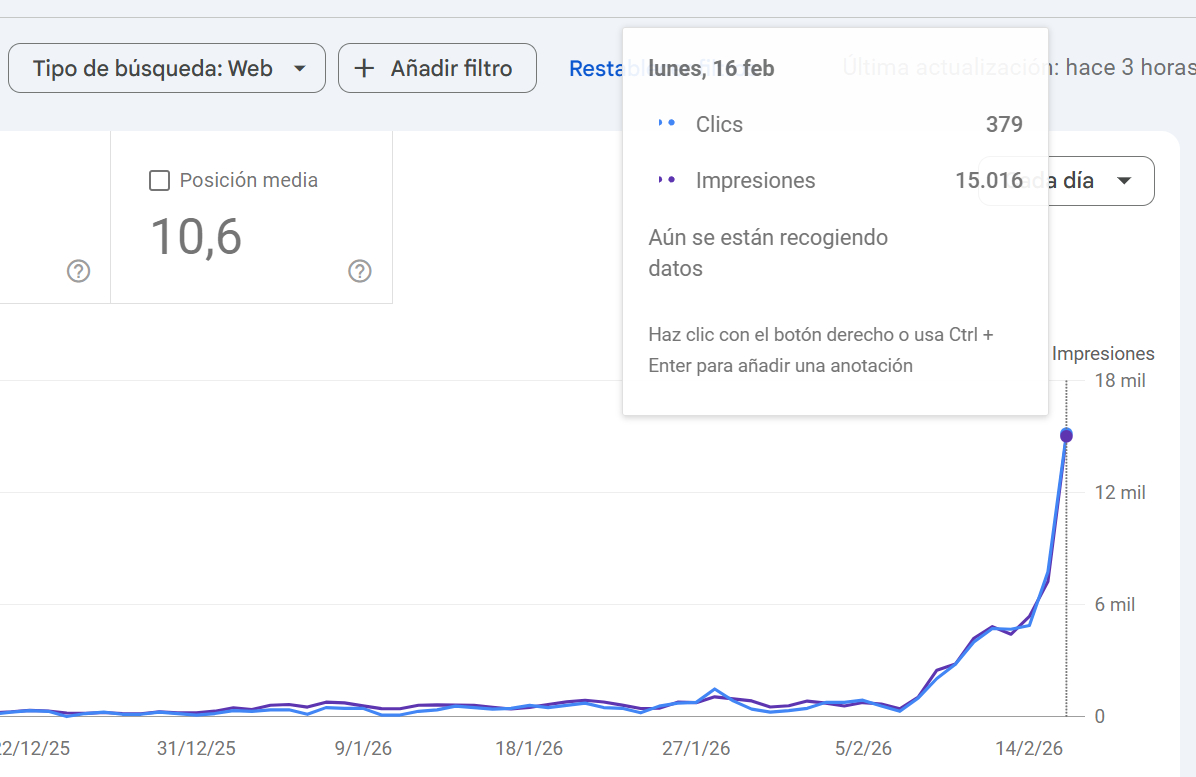Screen dimensions: 1196x777
Task: Click the 27/1/26 date on the x-axis
Action: (x=696, y=748)
